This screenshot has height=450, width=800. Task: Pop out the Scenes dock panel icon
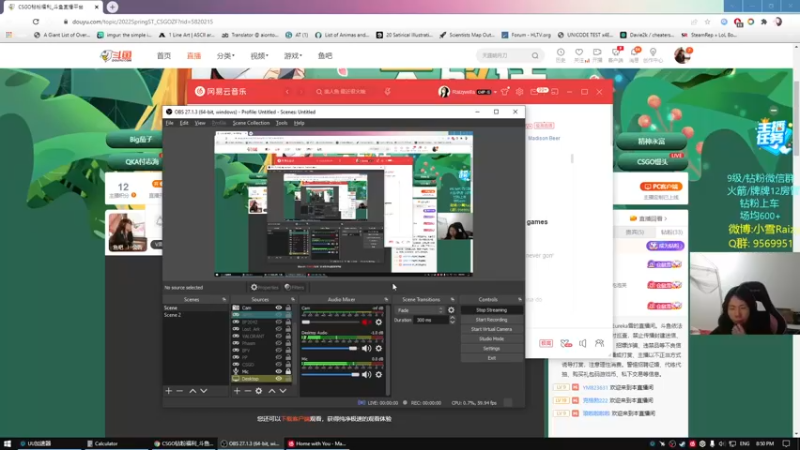(x=224, y=299)
